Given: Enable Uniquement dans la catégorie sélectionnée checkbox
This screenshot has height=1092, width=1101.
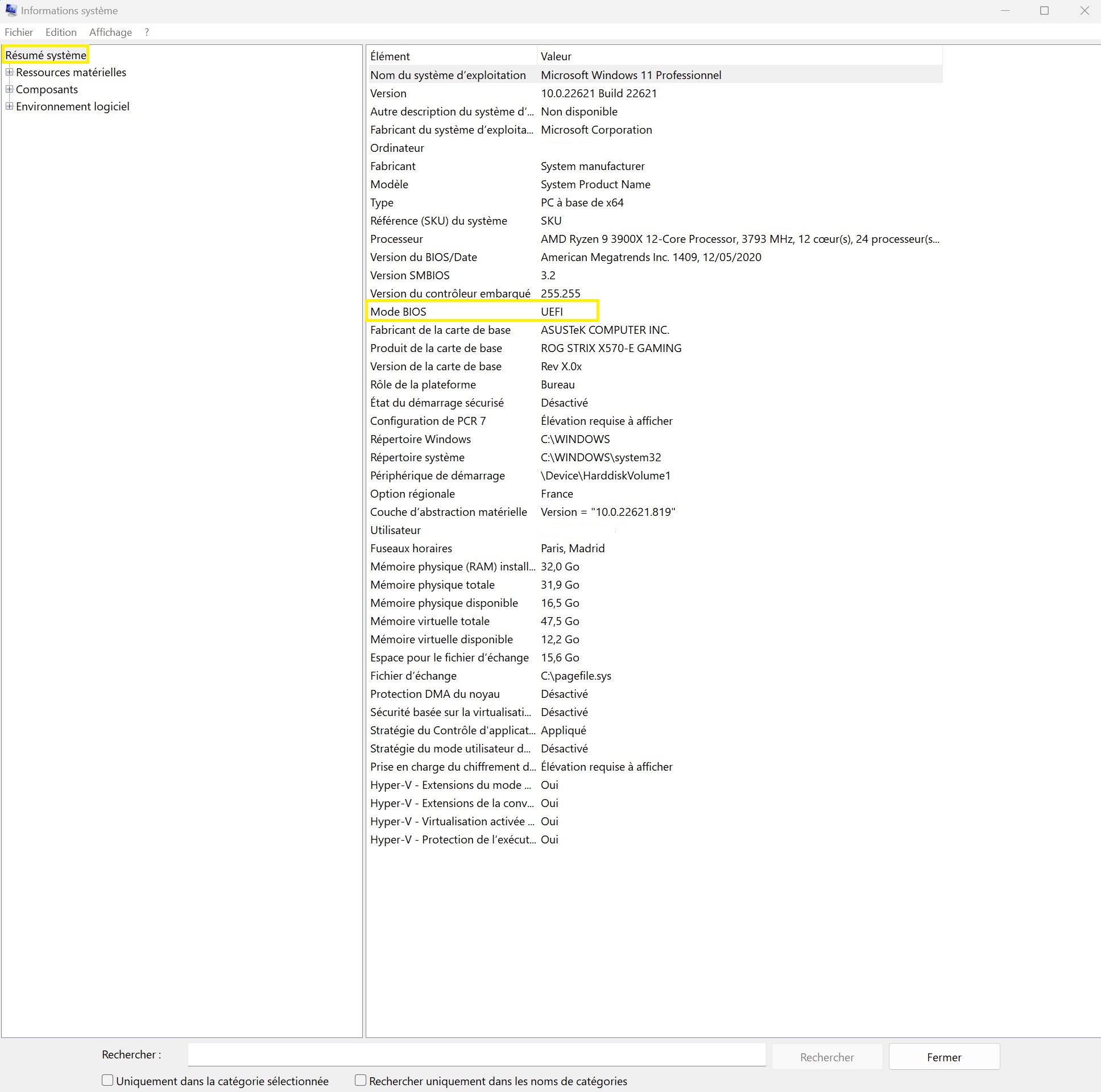Looking at the screenshot, I should (107, 1080).
